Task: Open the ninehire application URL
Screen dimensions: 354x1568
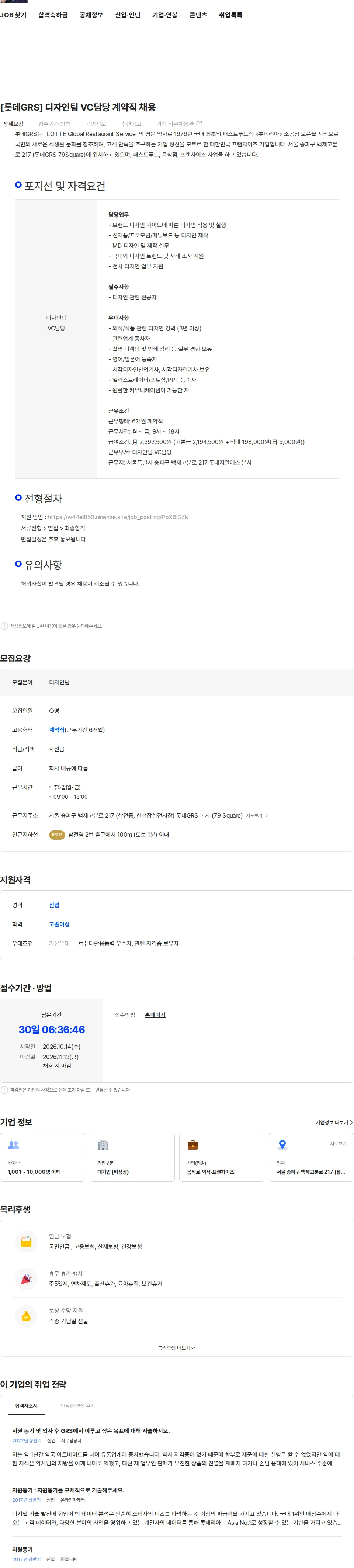Action: [117, 517]
